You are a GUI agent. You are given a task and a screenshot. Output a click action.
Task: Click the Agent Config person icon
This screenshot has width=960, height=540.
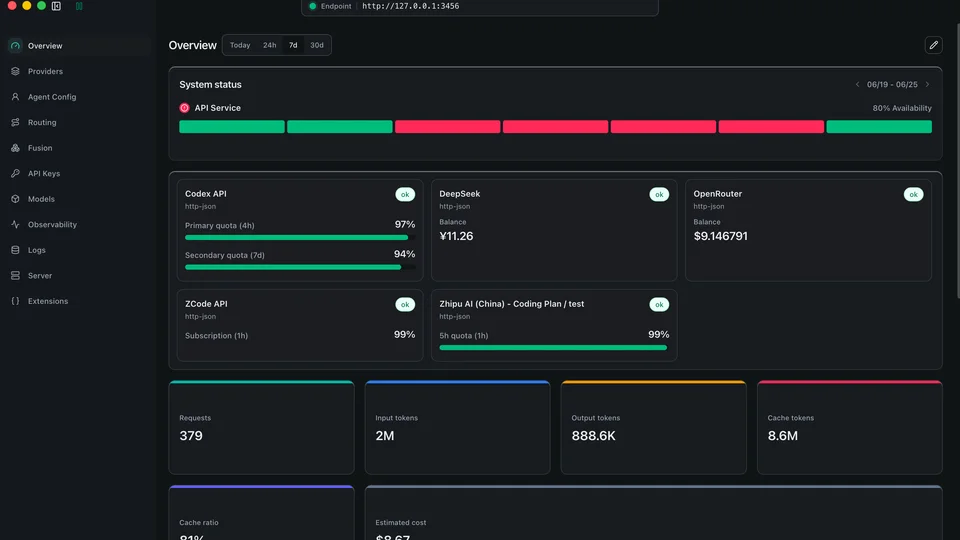coord(15,97)
